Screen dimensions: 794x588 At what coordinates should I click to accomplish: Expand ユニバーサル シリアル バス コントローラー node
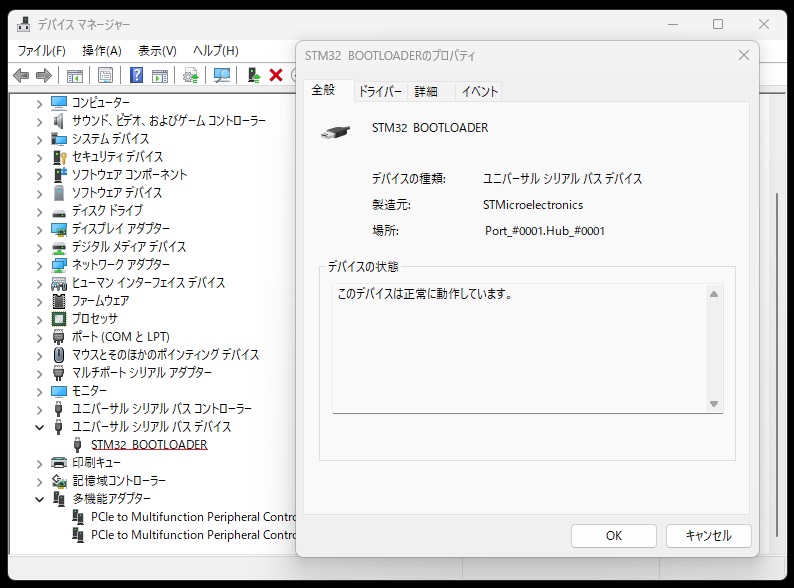(39, 410)
